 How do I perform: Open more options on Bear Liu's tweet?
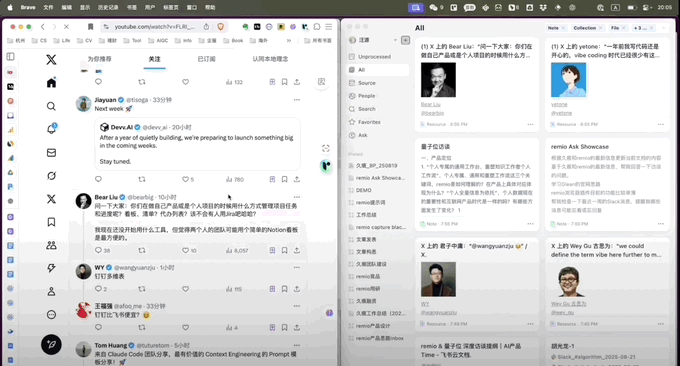point(297,197)
